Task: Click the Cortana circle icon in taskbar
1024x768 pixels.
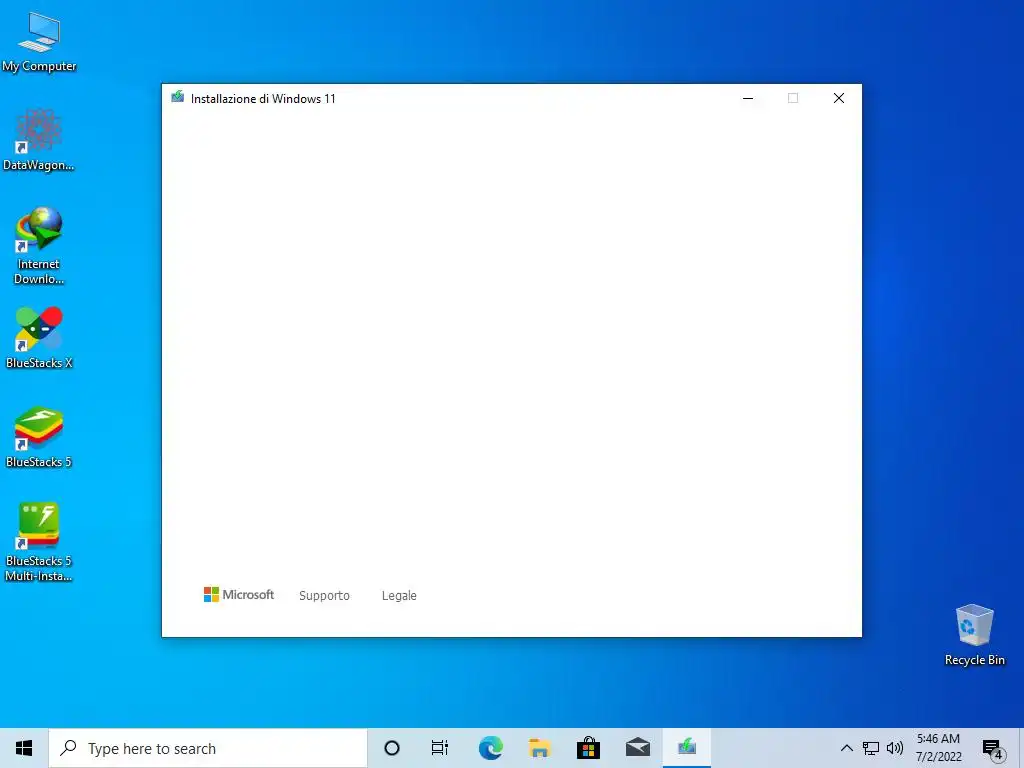Action: click(392, 748)
